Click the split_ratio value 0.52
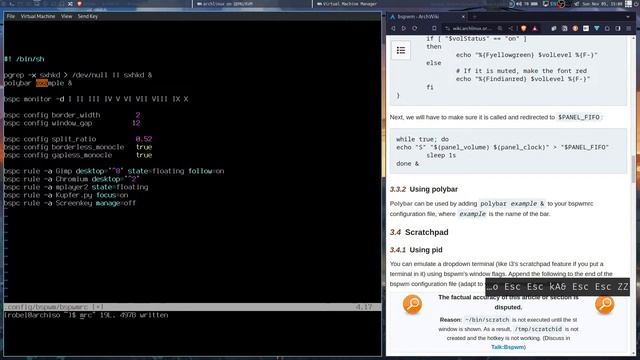 (144, 139)
